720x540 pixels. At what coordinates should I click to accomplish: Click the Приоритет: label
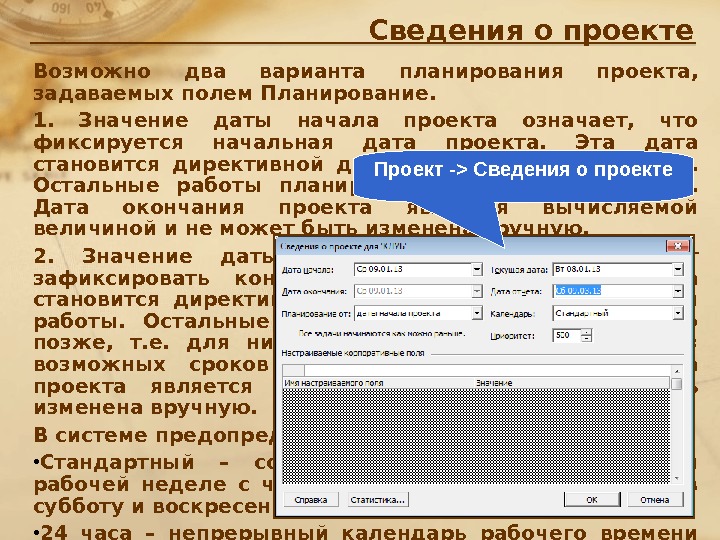tap(512, 336)
